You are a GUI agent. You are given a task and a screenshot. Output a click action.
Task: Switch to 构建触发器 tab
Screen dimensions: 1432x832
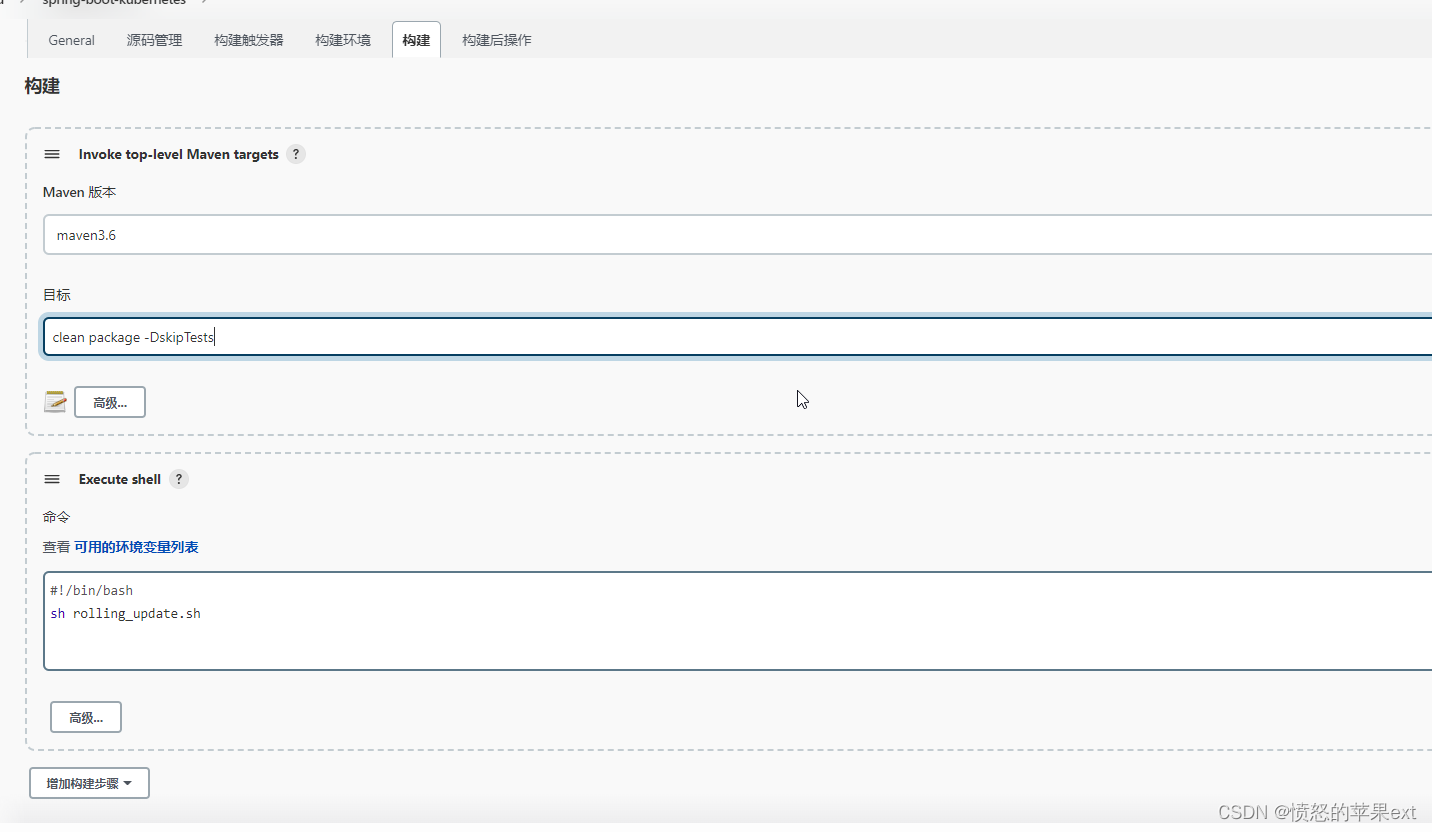pos(249,40)
